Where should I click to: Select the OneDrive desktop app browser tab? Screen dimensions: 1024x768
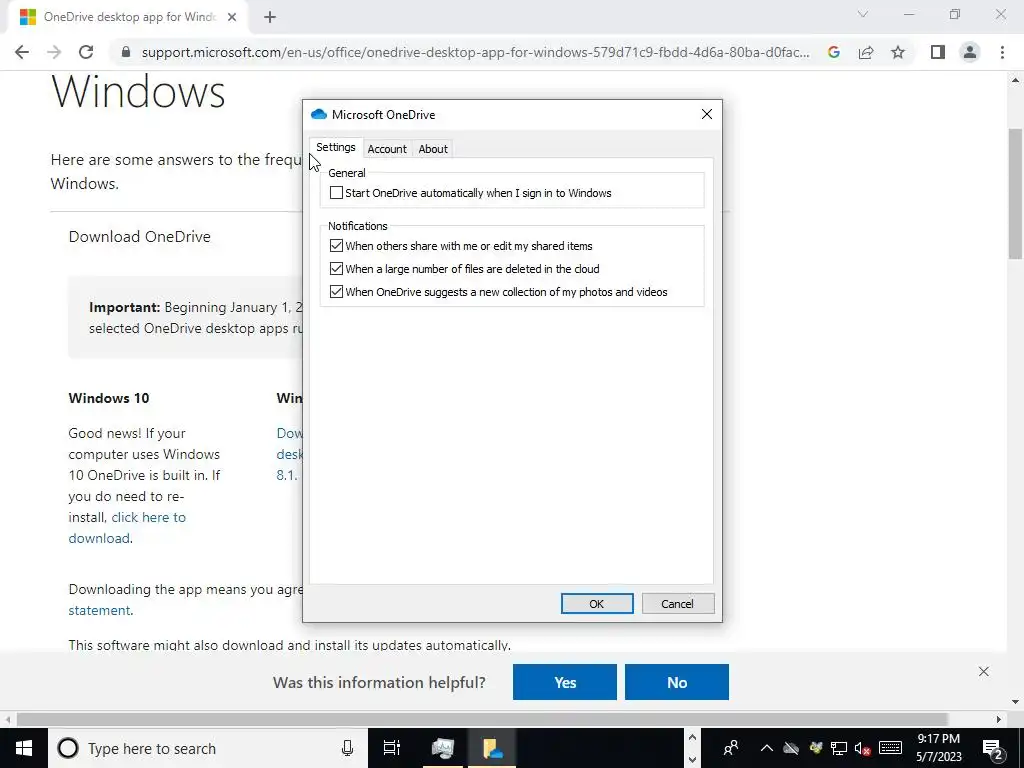(x=129, y=17)
